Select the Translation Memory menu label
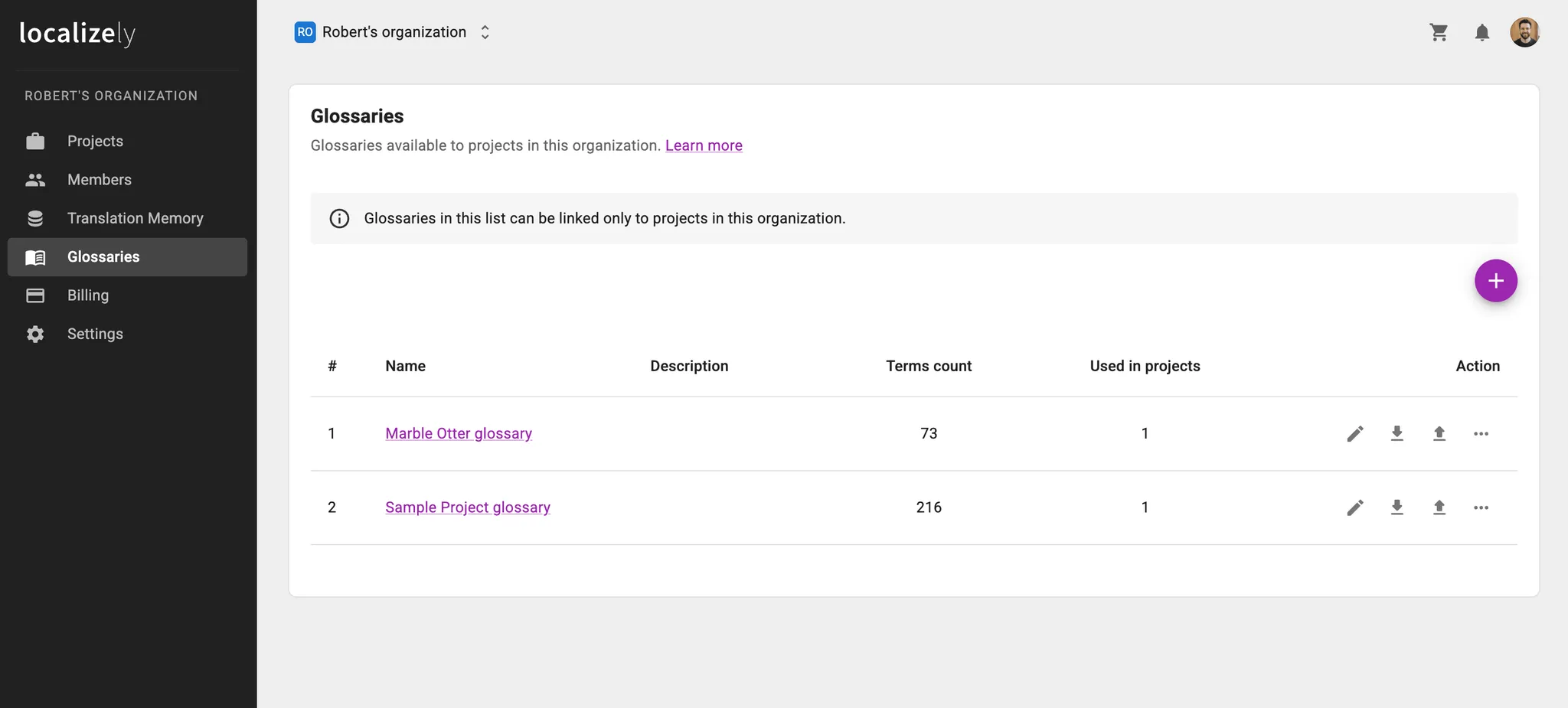The height and width of the screenshot is (708, 1568). [136, 218]
